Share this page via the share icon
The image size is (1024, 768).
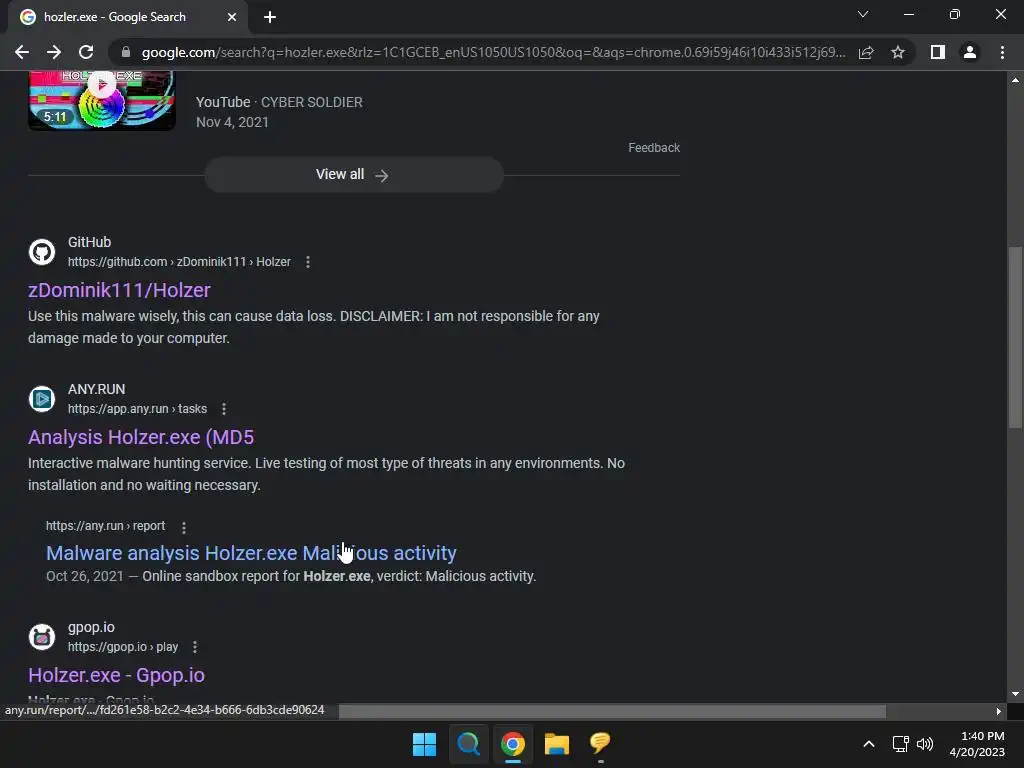click(866, 52)
